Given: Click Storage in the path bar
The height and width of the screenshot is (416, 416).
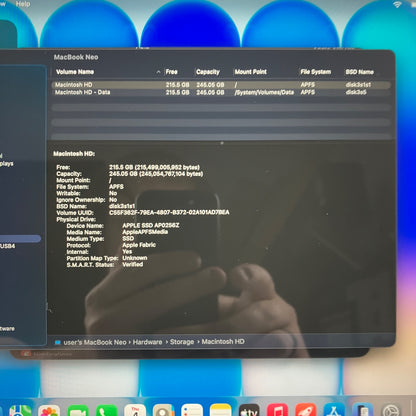Looking at the screenshot, I should click(182, 342).
